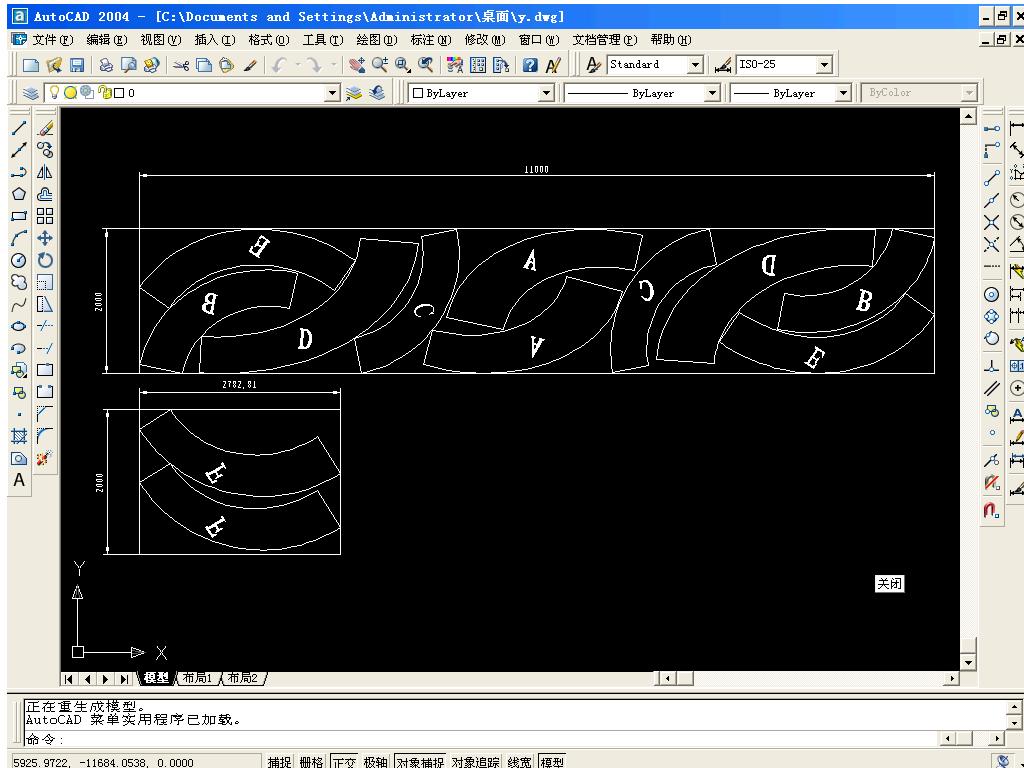The image size is (1024, 768).
Task: Select the Line drawing tool
Action: point(19,128)
